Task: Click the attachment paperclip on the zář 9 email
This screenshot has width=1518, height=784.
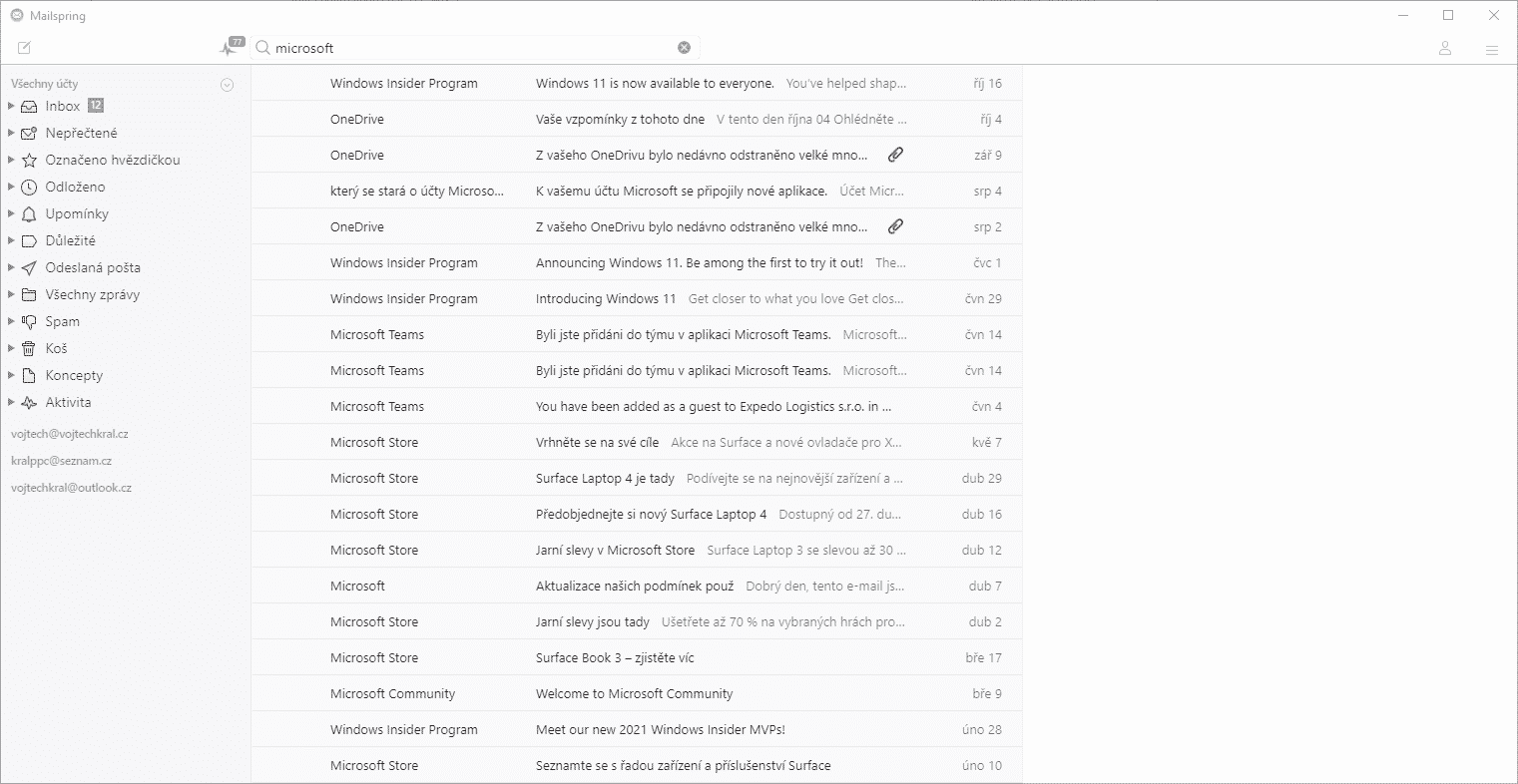Action: coord(895,156)
